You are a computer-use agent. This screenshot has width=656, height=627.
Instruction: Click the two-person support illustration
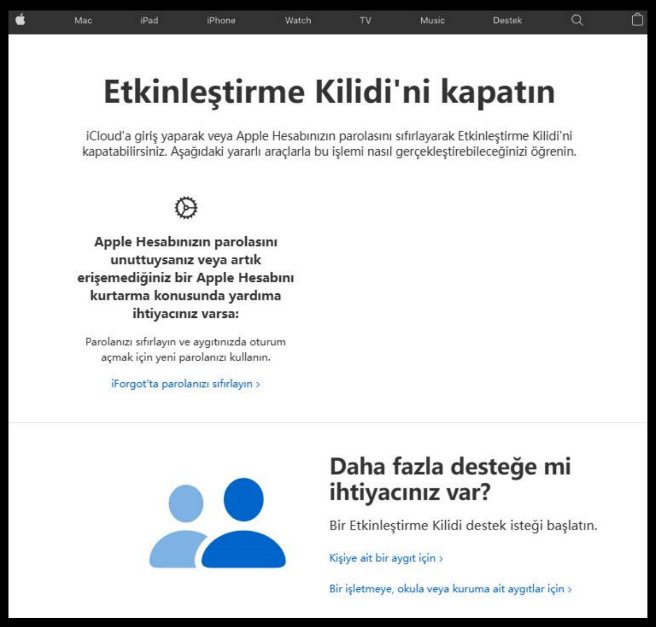tap(218, 523)
